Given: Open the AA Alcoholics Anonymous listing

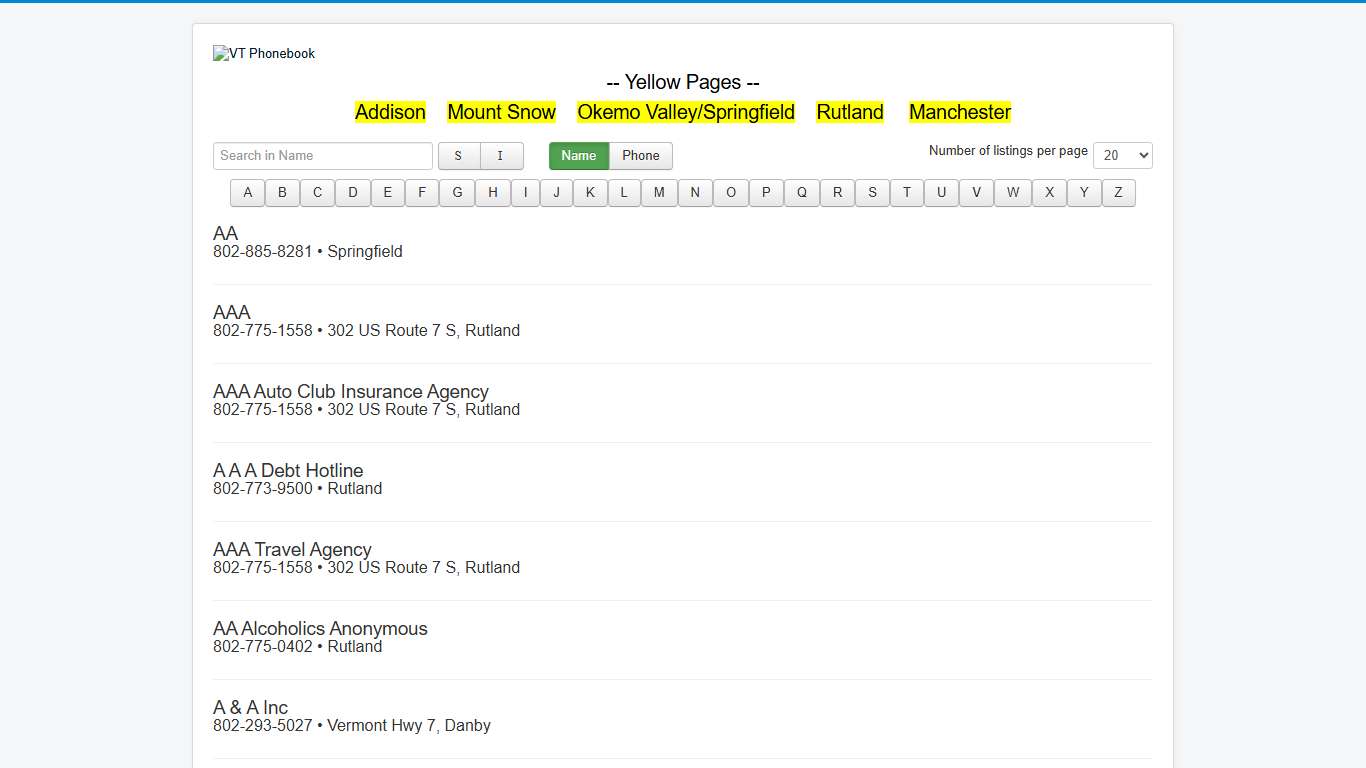Looking at the screenshot, I should click(x=320, y=629).
